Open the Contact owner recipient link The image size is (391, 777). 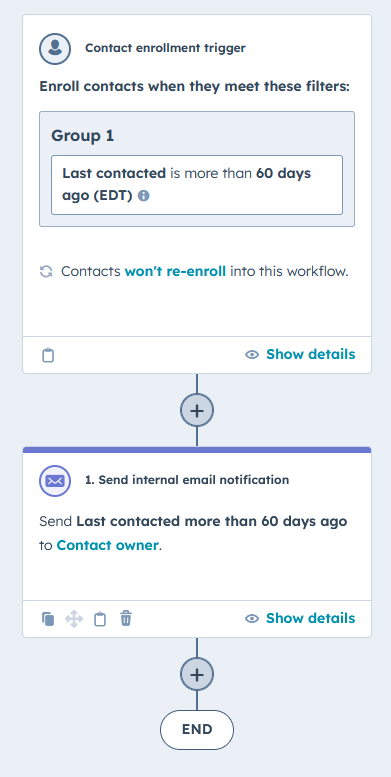pos(108,546)
